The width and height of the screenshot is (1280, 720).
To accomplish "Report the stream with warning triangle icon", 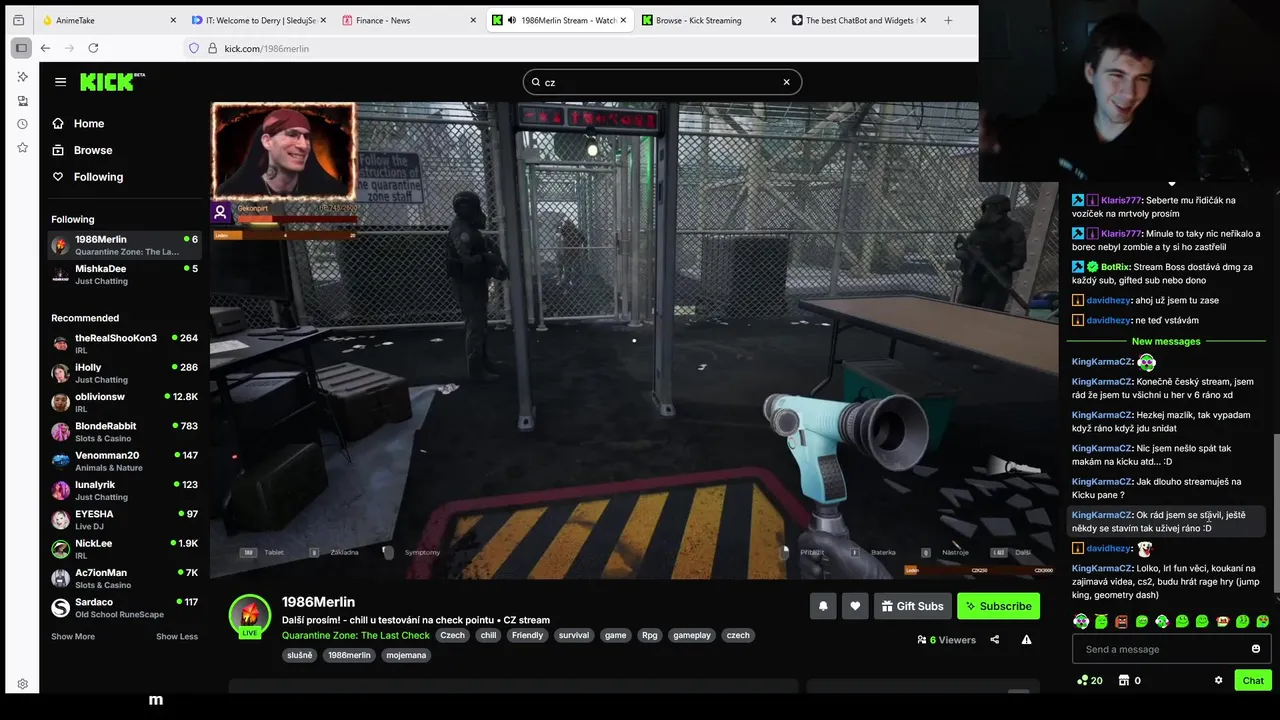I will coord(1026,640).
